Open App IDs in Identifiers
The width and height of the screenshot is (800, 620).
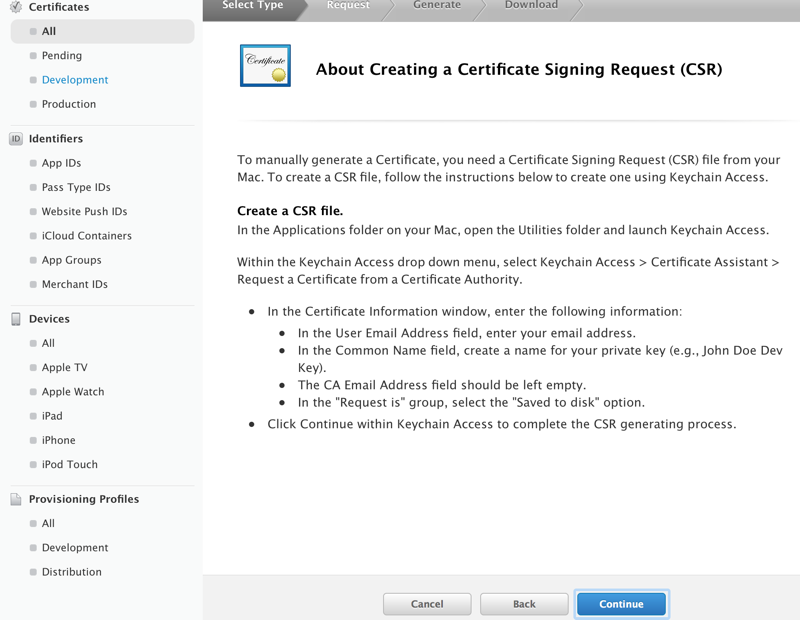coord(61,163)
